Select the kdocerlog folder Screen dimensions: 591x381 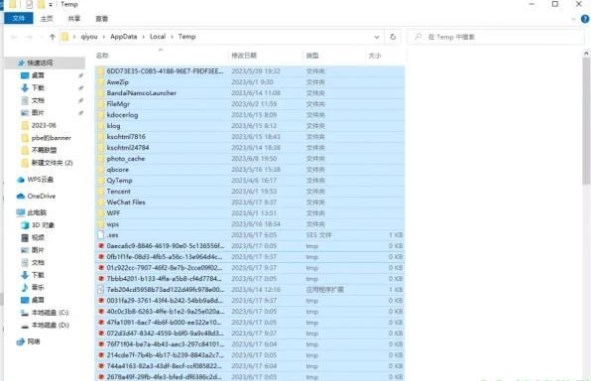click(x=250, y=115)
